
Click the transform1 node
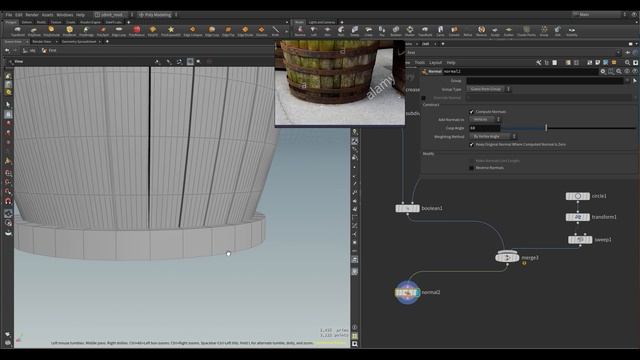click(x=578, y=217)
